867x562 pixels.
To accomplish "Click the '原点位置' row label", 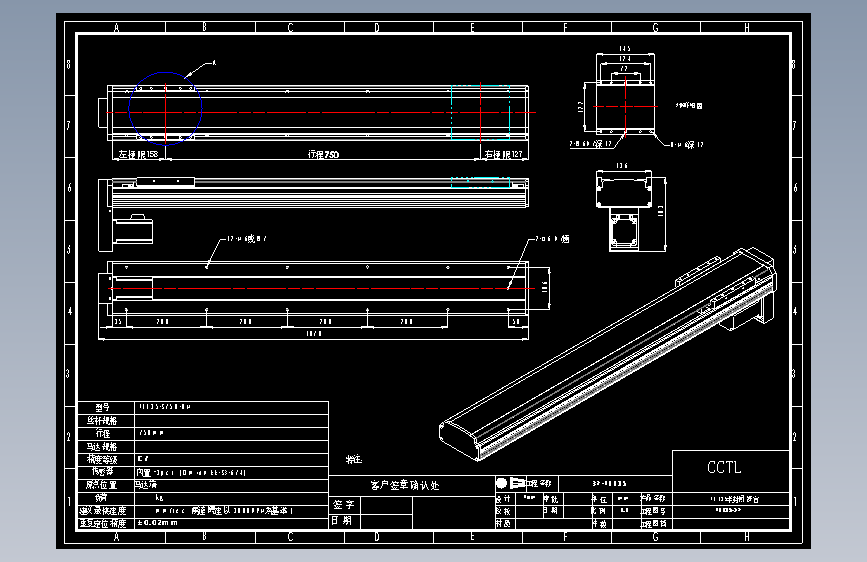I will pyautogui.click(x=102, y=485).
